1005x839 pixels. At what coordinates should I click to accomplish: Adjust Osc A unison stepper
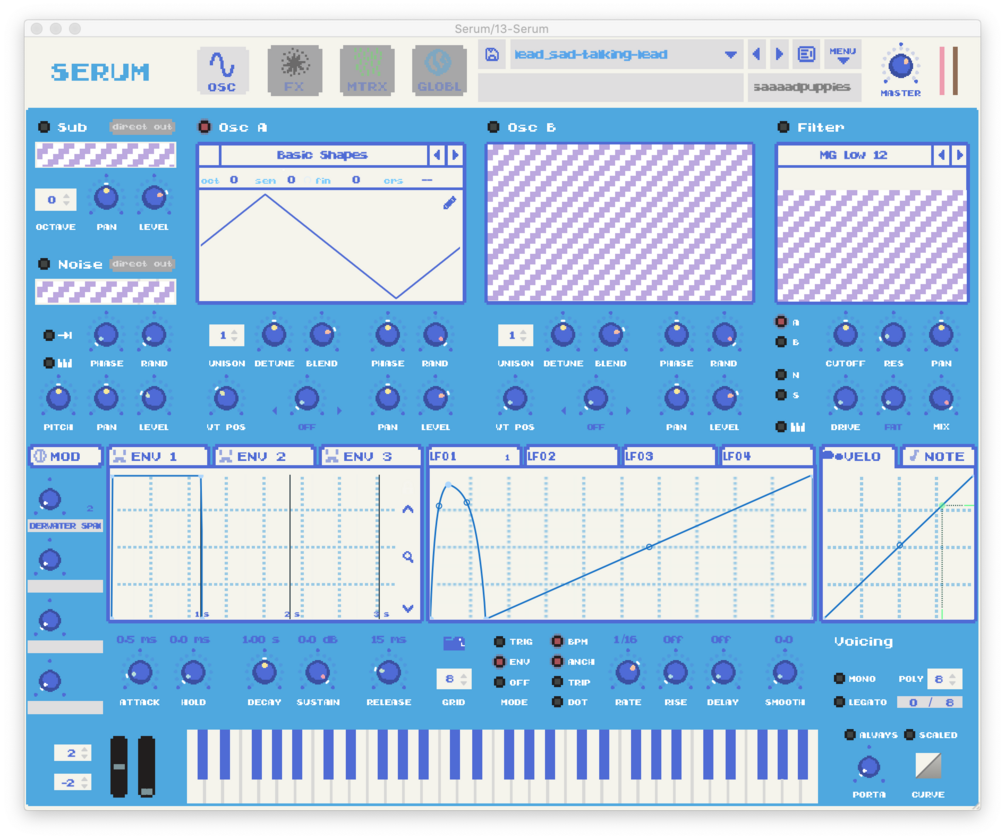227,335
